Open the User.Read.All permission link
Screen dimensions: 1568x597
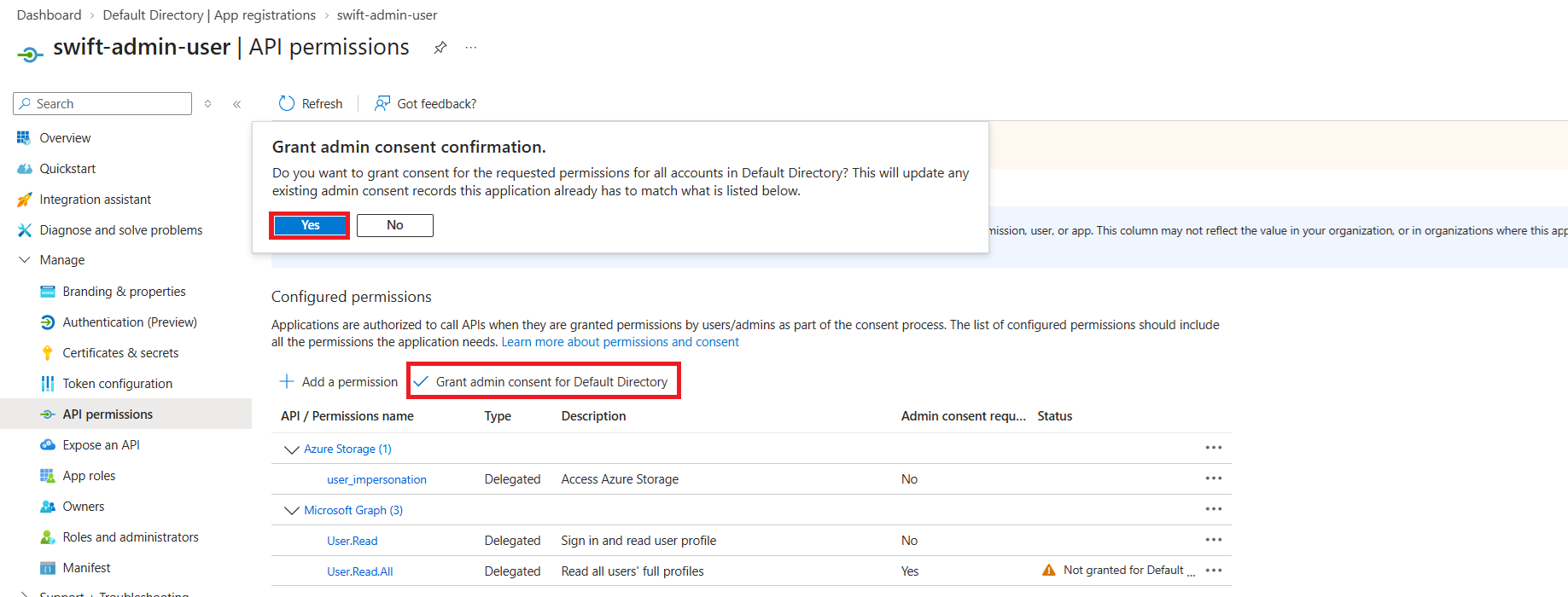click(360, 571)
